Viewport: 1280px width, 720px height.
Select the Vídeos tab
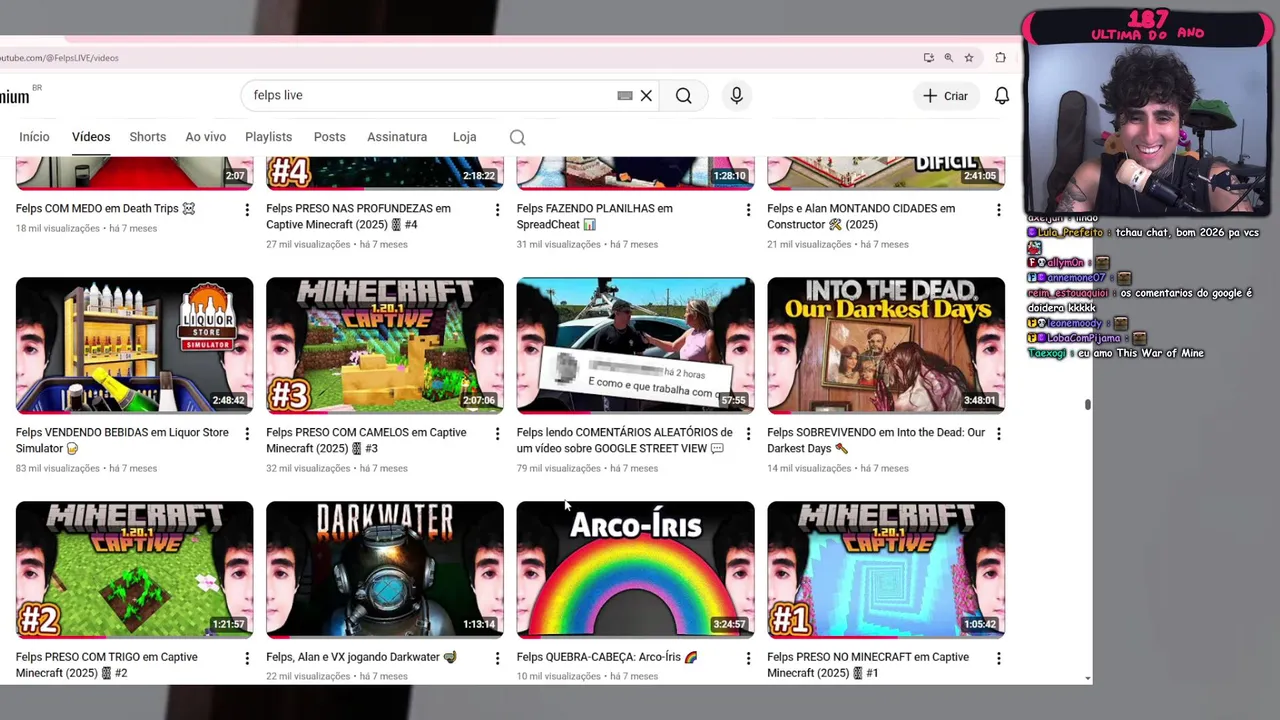pos(91,137)
